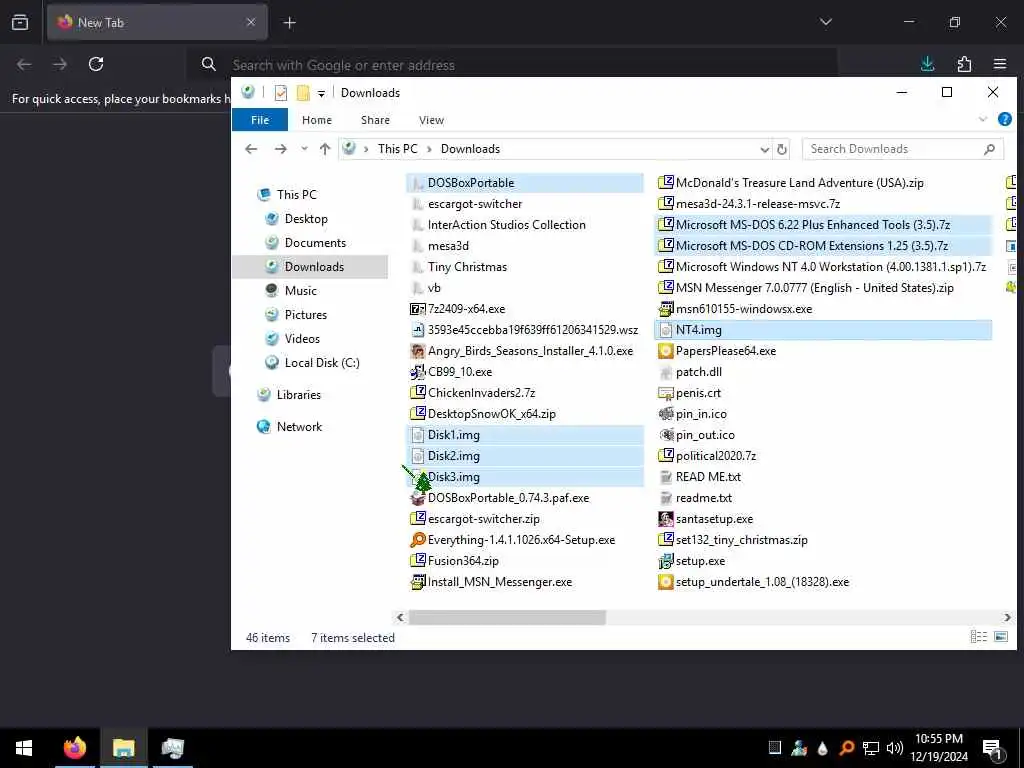Click This PC in the address breadcrumb
This screenshot has width=1024, height=768.
tap(397, 149)
